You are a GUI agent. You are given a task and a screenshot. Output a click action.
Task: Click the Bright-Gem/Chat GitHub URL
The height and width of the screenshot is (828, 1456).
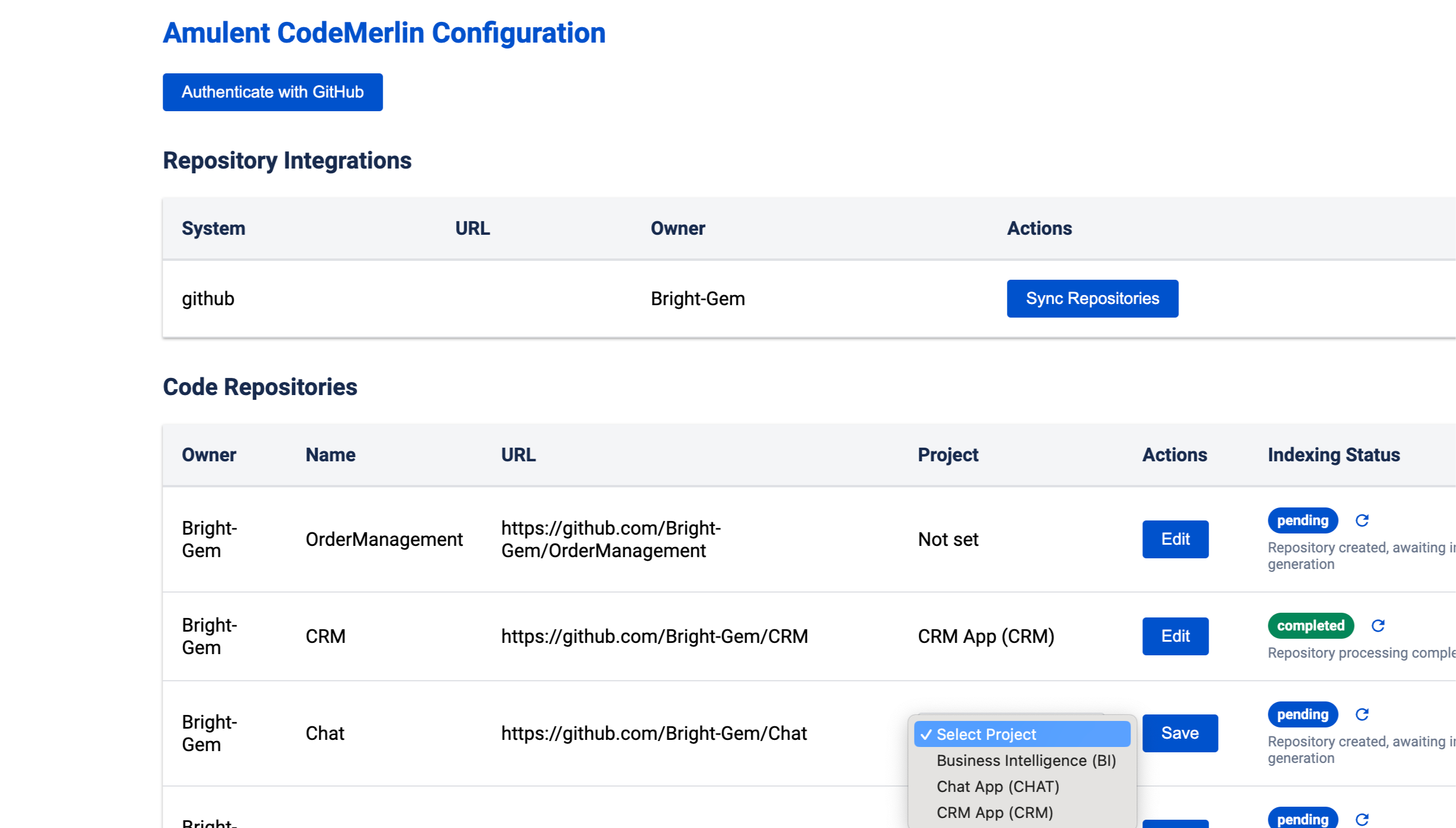click(x=654, y=733)
